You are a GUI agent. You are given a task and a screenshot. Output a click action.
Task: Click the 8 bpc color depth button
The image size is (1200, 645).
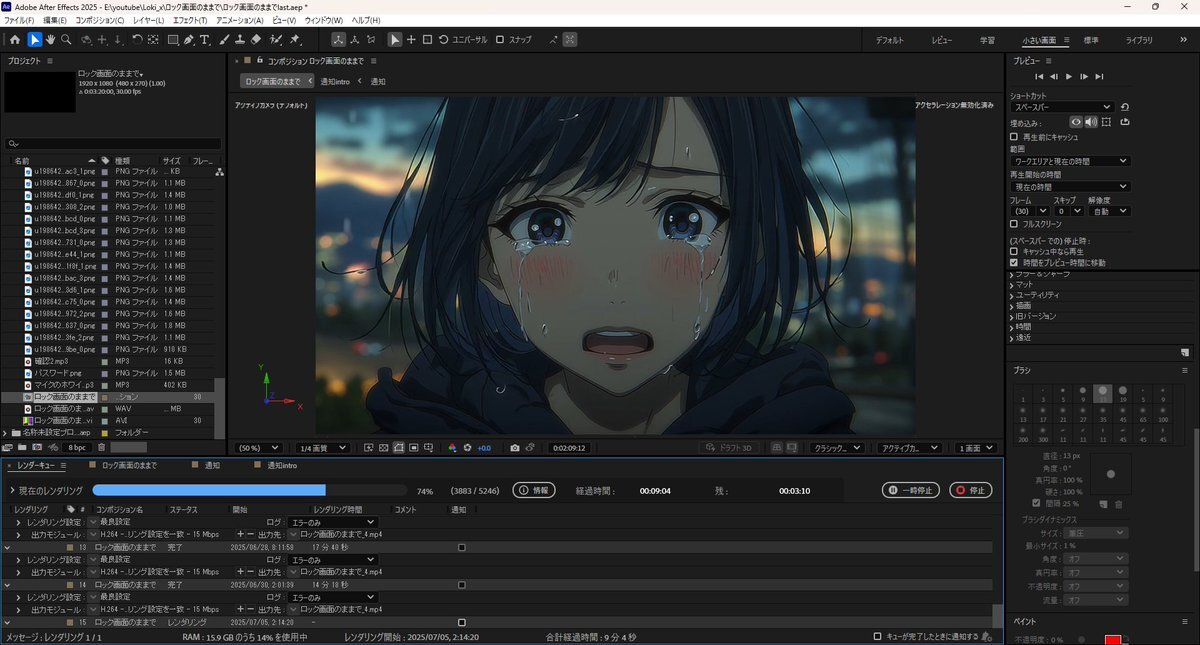(x=77, y=447)
